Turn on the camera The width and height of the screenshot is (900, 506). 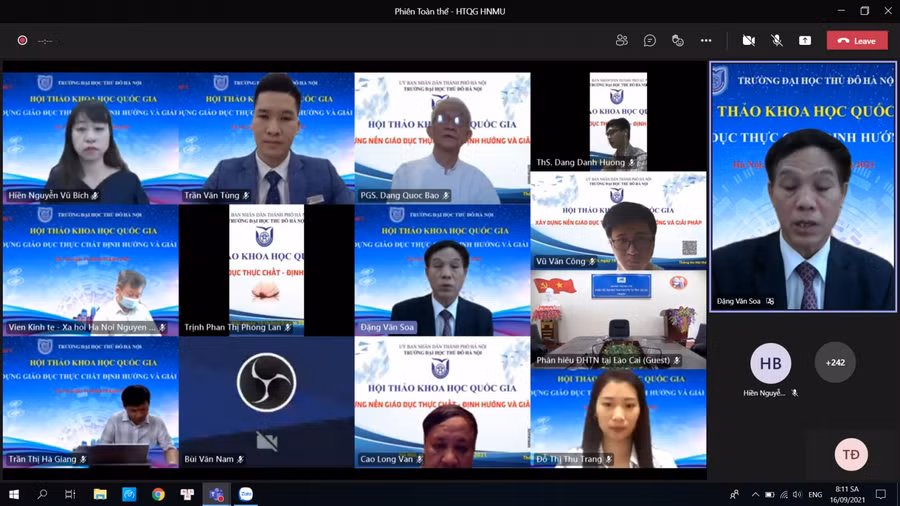pos(748,41)
